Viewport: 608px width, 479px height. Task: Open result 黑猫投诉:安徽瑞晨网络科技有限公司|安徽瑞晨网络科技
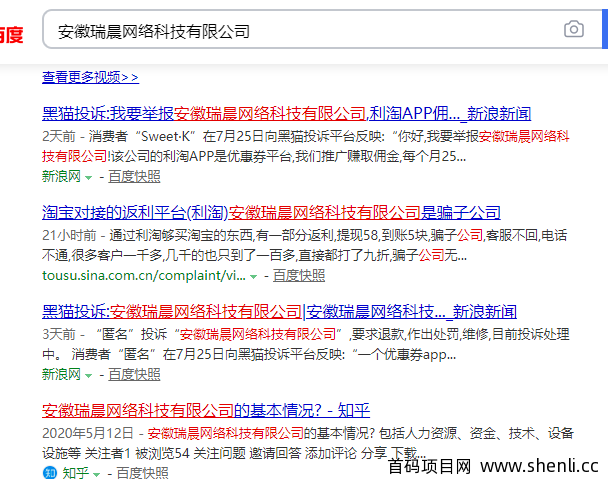coord(279,312)
